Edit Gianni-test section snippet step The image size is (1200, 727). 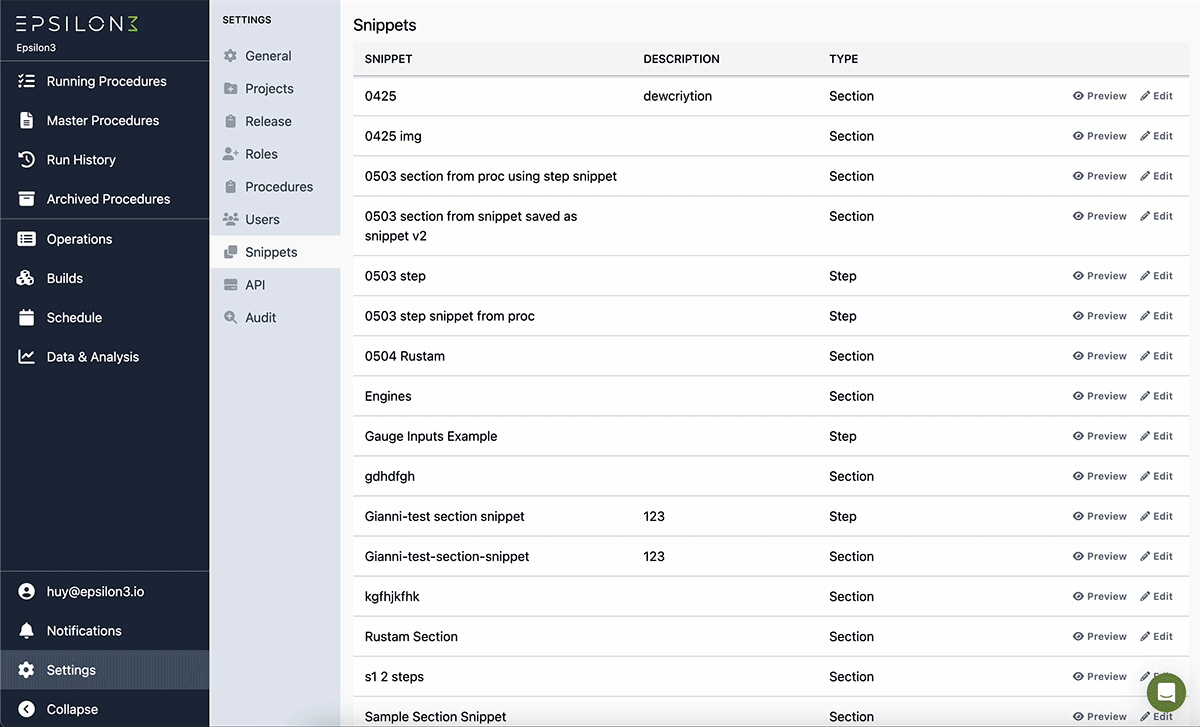(x=1156, y=516)
